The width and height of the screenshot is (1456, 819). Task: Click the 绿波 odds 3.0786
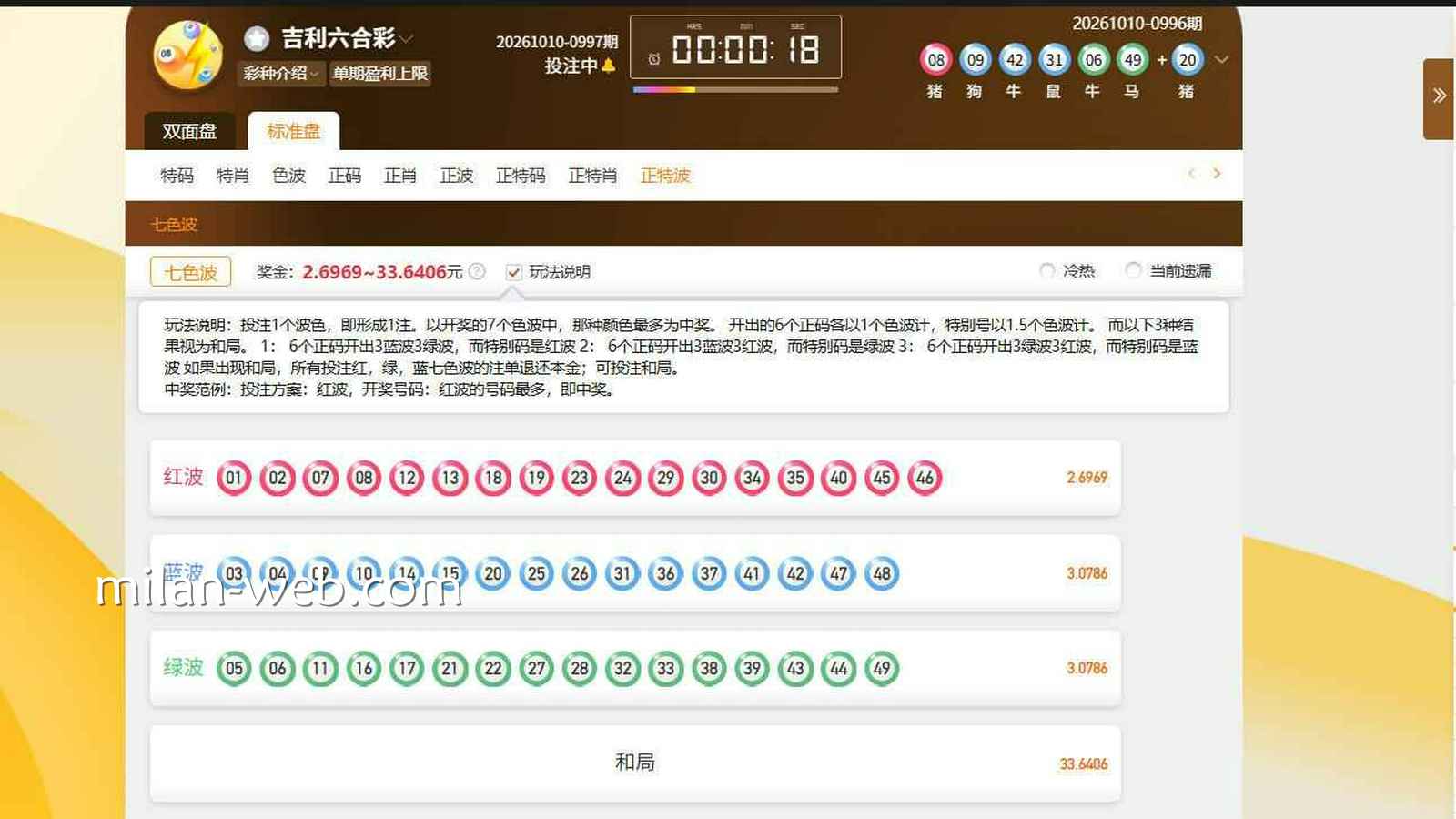pos(1087,668)
